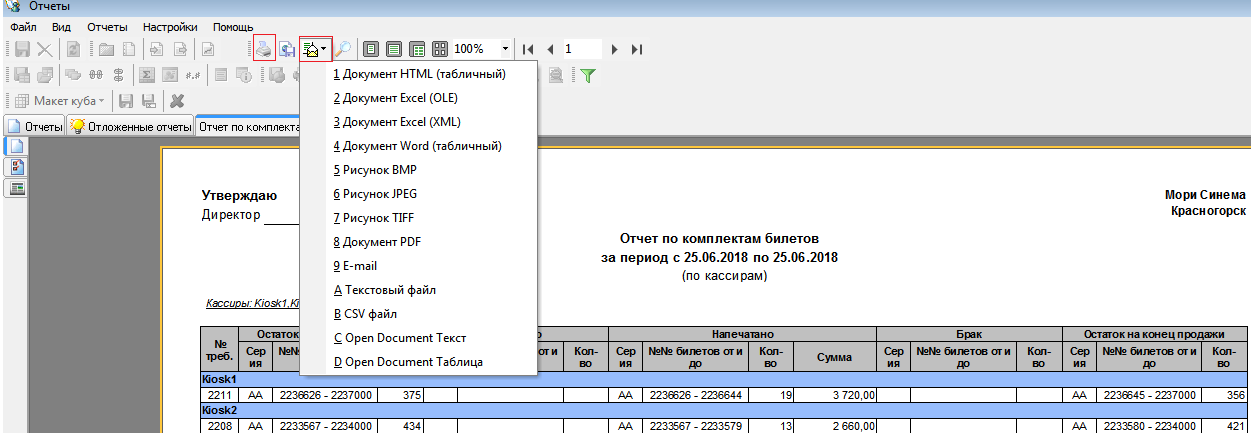Screen dimensions: 1254x436
Task: Click the green funnel filter icon
Action: point(589,74)
